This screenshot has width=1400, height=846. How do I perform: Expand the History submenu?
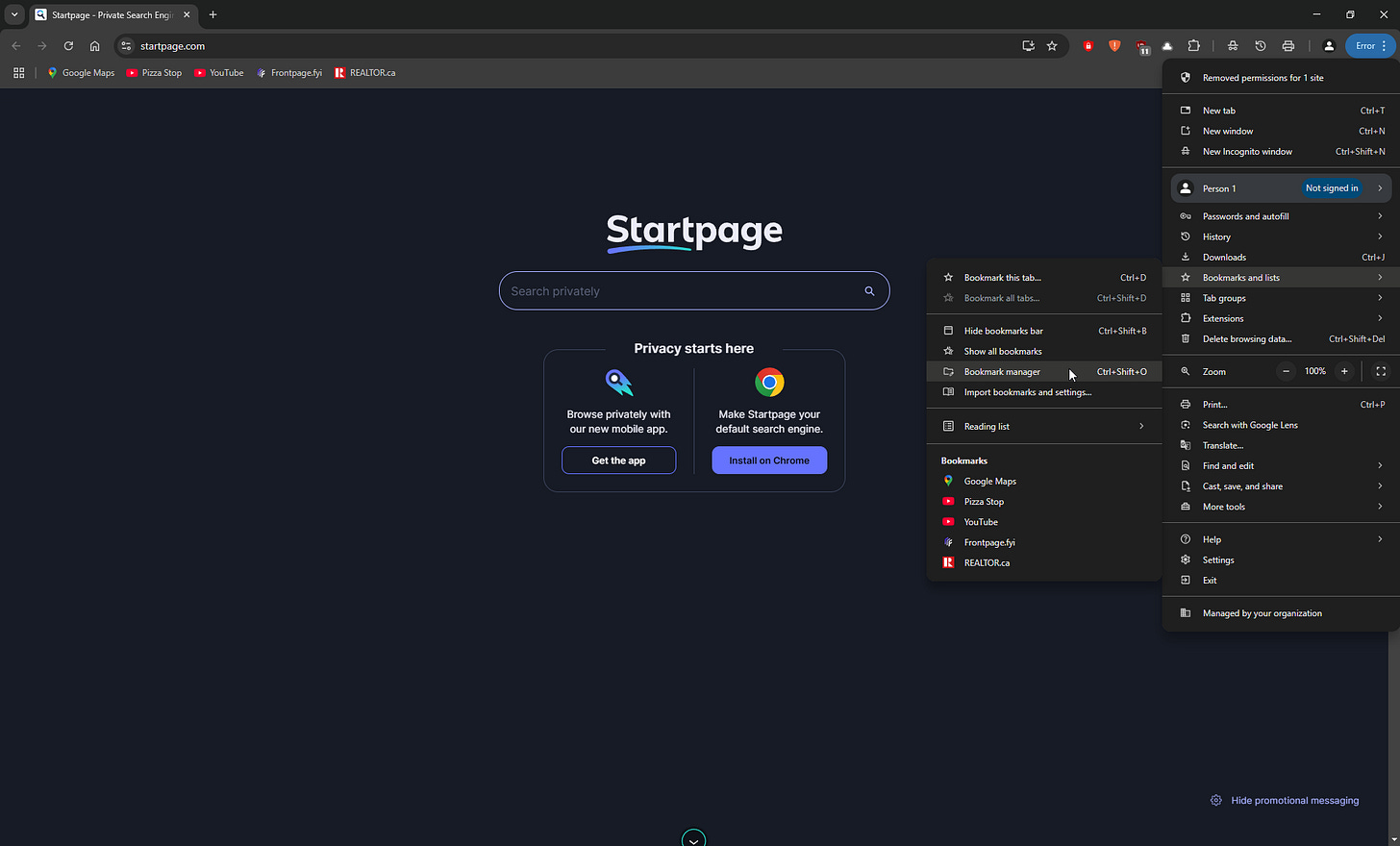point(1282,236)
